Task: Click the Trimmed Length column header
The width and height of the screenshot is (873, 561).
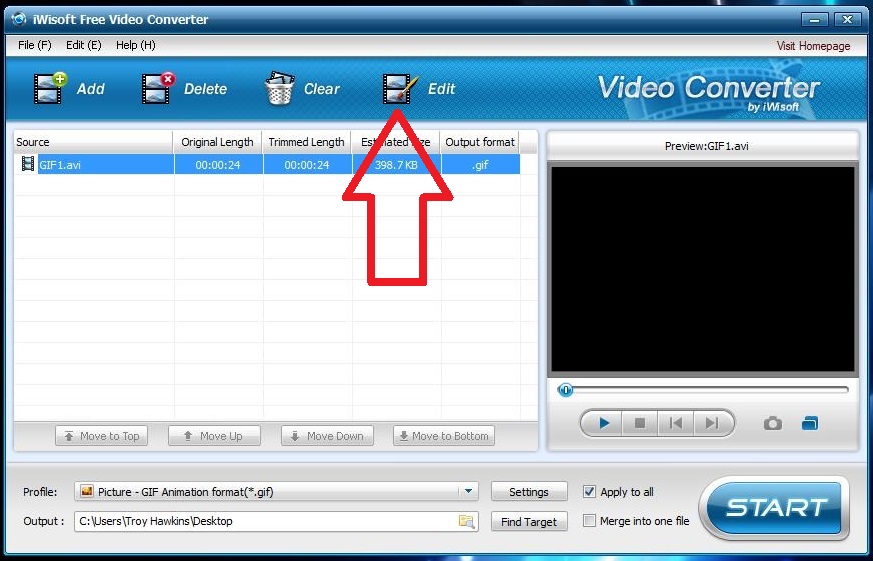Action: point(306,142)
